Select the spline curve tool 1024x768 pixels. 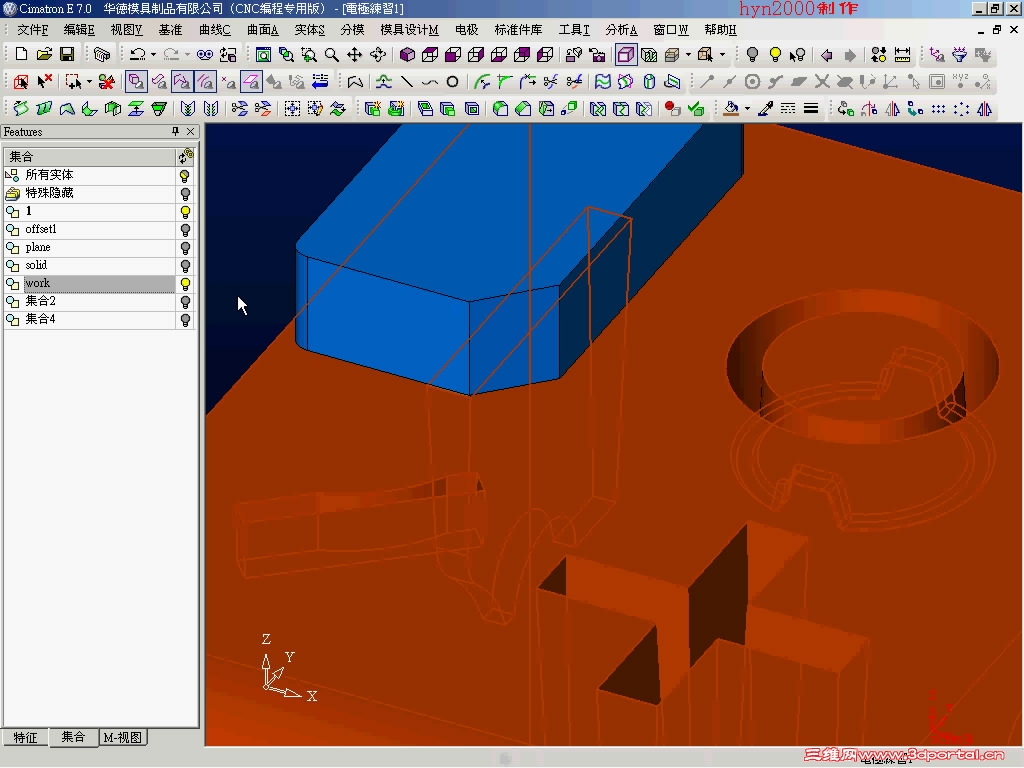[x=429, y=82]
